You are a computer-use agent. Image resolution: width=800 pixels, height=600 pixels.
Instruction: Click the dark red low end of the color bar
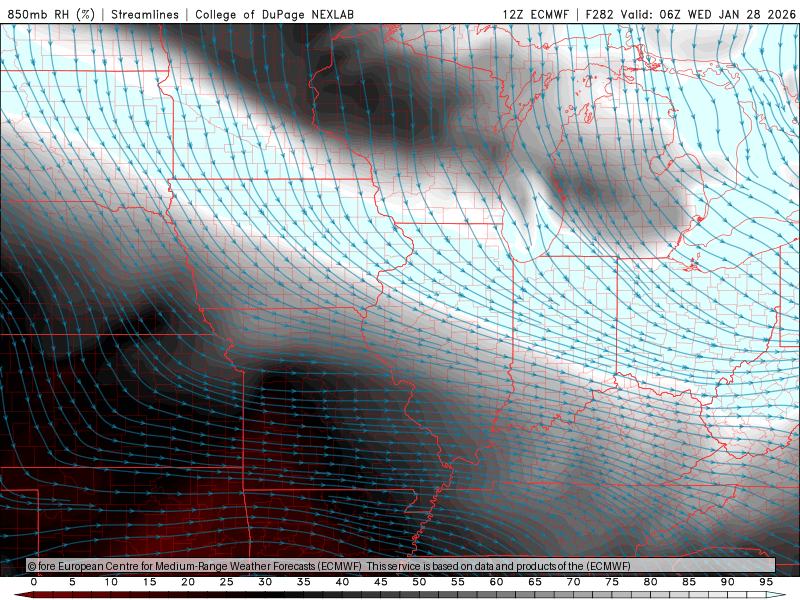pyautogui.click(x=23, y=595)
